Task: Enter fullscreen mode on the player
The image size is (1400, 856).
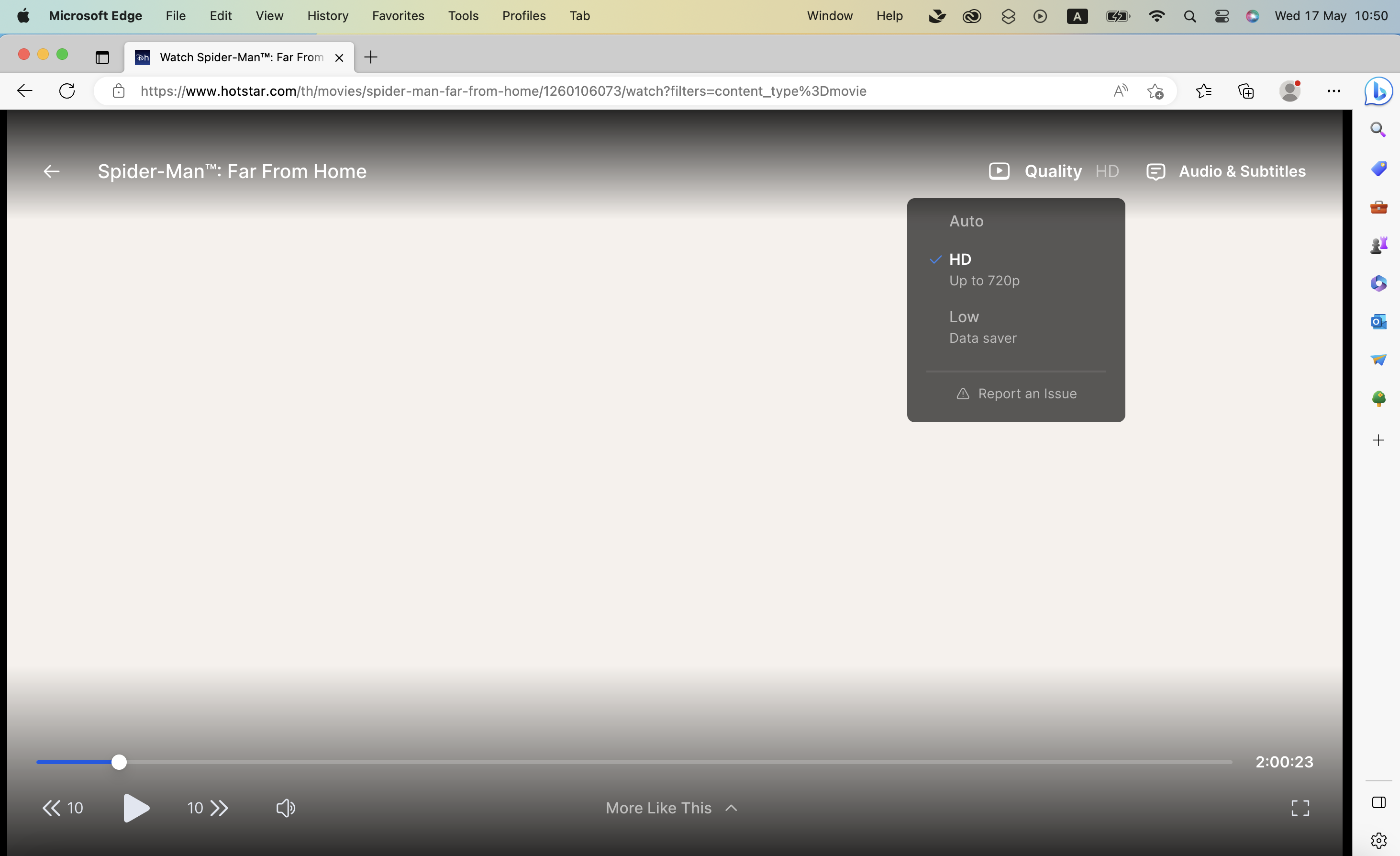Action: 1300,808
